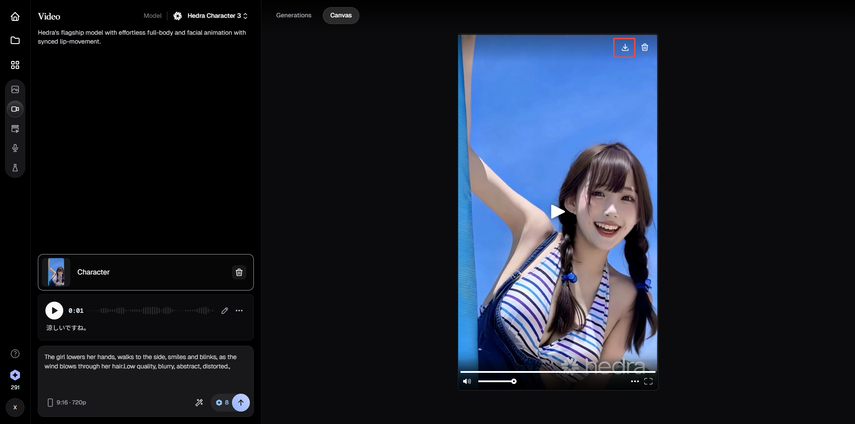Submit generation with the up arrow button
The width and height of the screenshot is (855, 424).
pyautogui.click(x=241, y=403)
